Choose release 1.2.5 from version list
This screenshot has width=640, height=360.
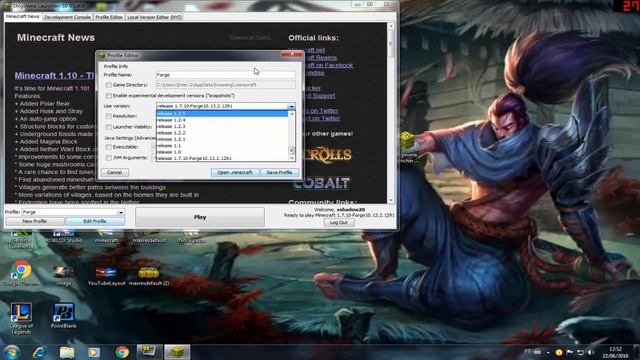click(222, 114)
